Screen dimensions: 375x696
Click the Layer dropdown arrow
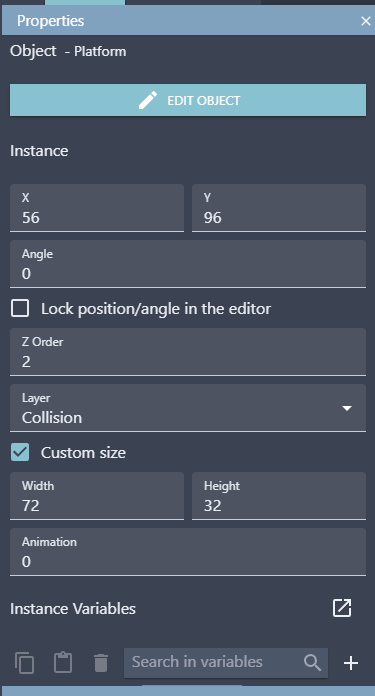click(347, 408)
